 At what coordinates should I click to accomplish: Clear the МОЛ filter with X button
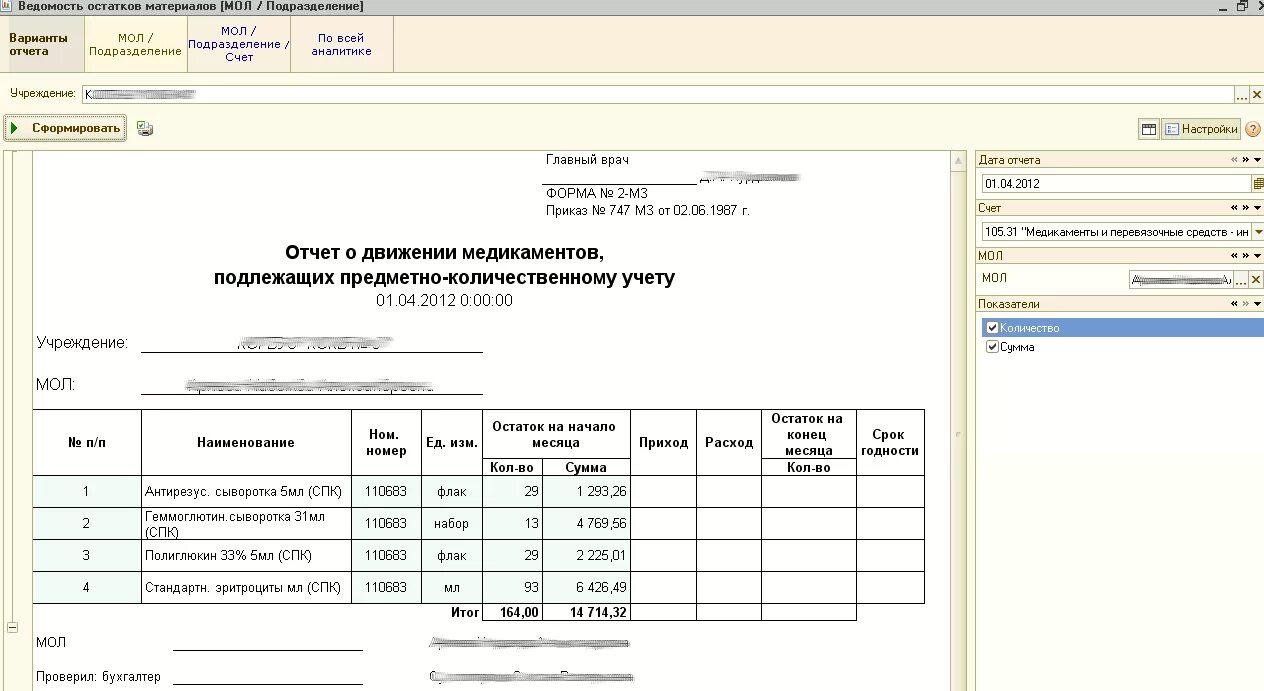(x=1256, y=280)
